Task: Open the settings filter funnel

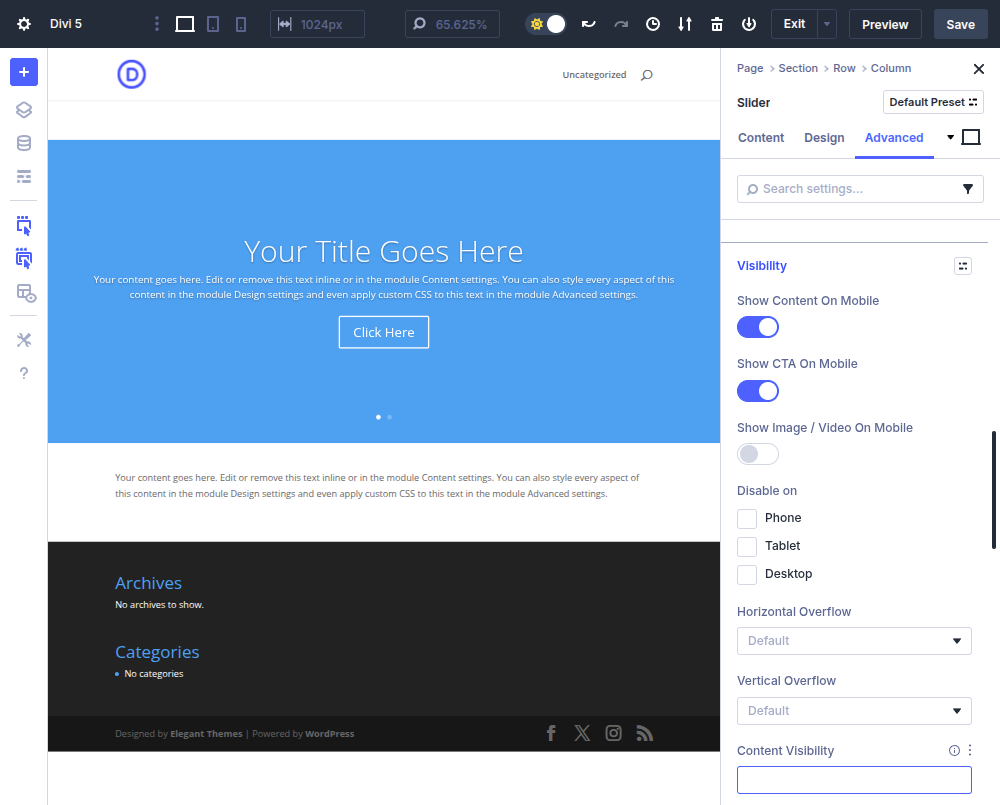Action: pos(967,189)
